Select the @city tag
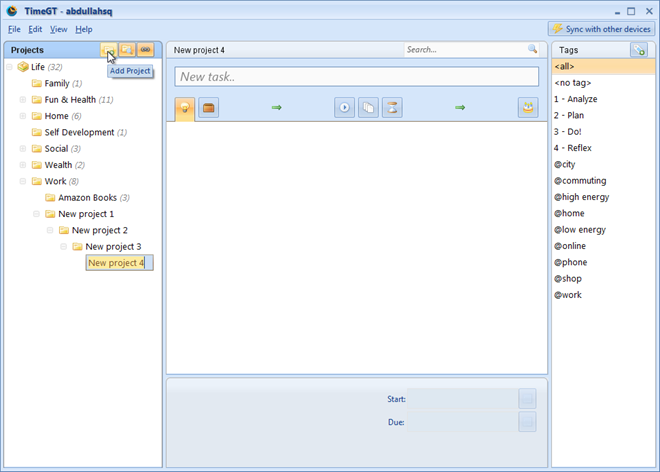Viewport: 660px width, 472px height. 603,164
